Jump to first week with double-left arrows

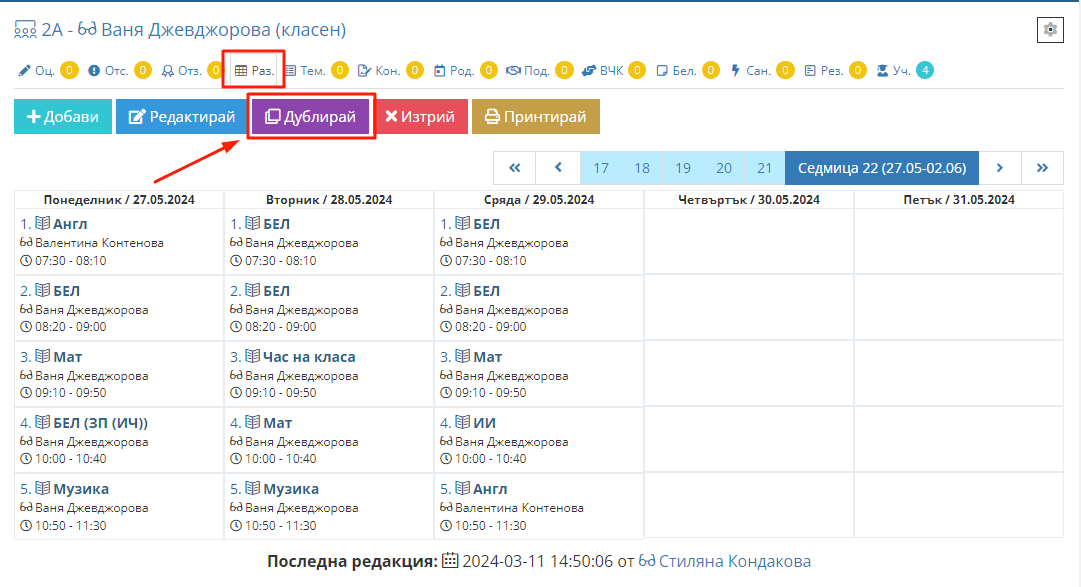coord(514,168)
